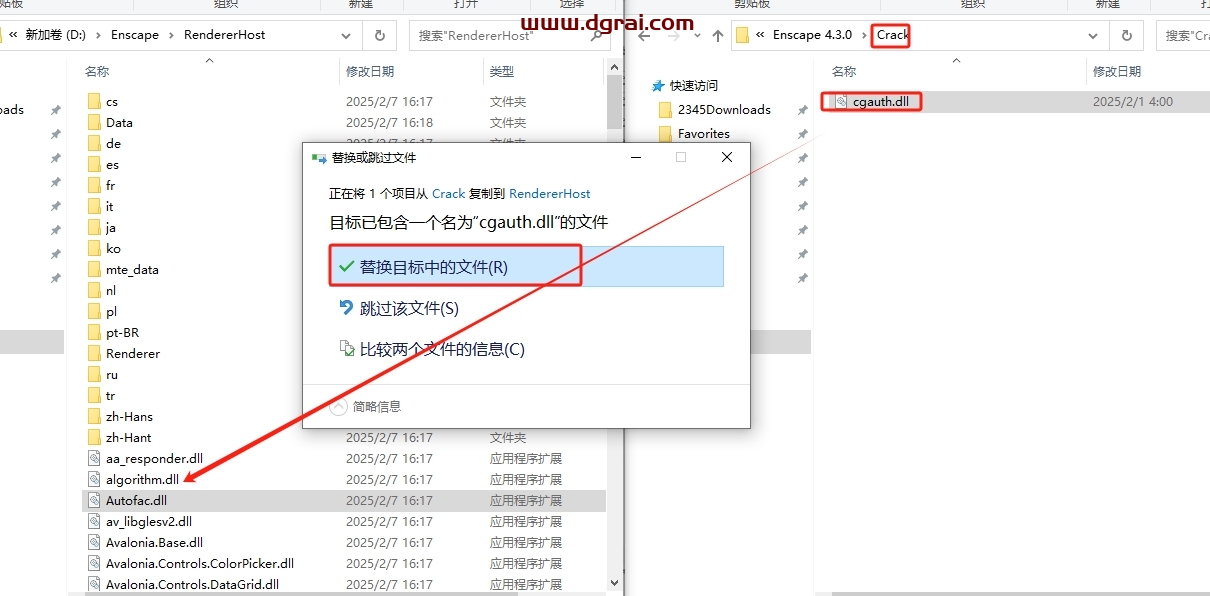Viewport: 1210px width, 596px height.
Task: Select the tr folder
Action: (110, 395)
